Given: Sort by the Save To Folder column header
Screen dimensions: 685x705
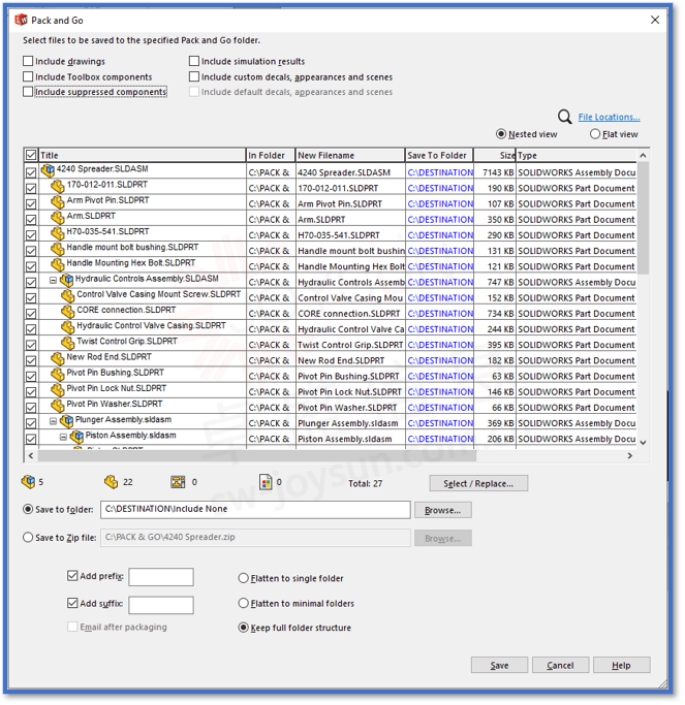Looking at the screenshot, I should point(439,156).
